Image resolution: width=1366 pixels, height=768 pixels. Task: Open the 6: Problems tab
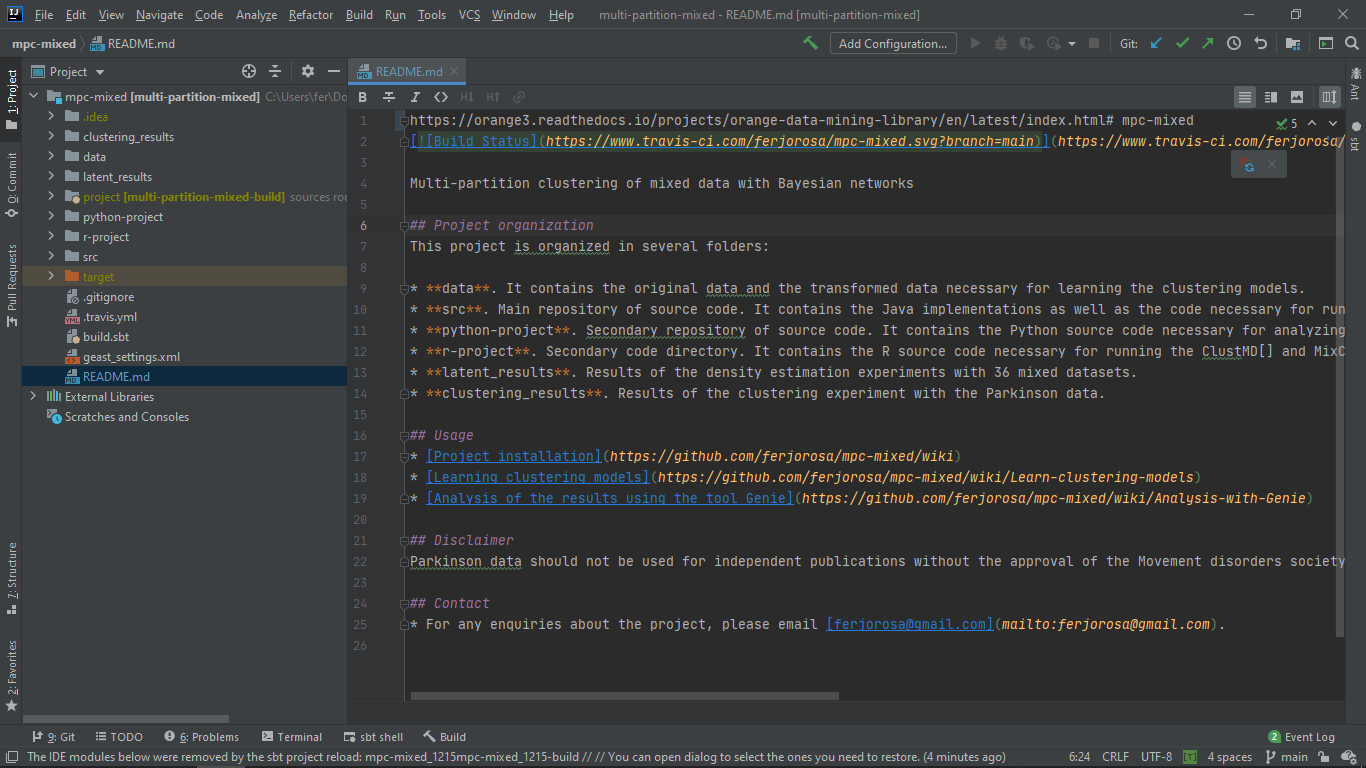(202, 737)
